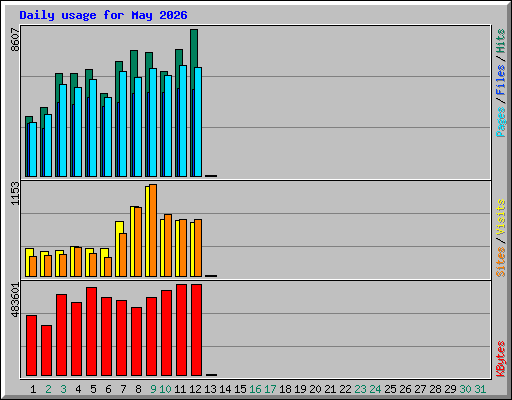Click the red KBytes bar for day 2
The image size is (512, 400).
pos(46,350)
